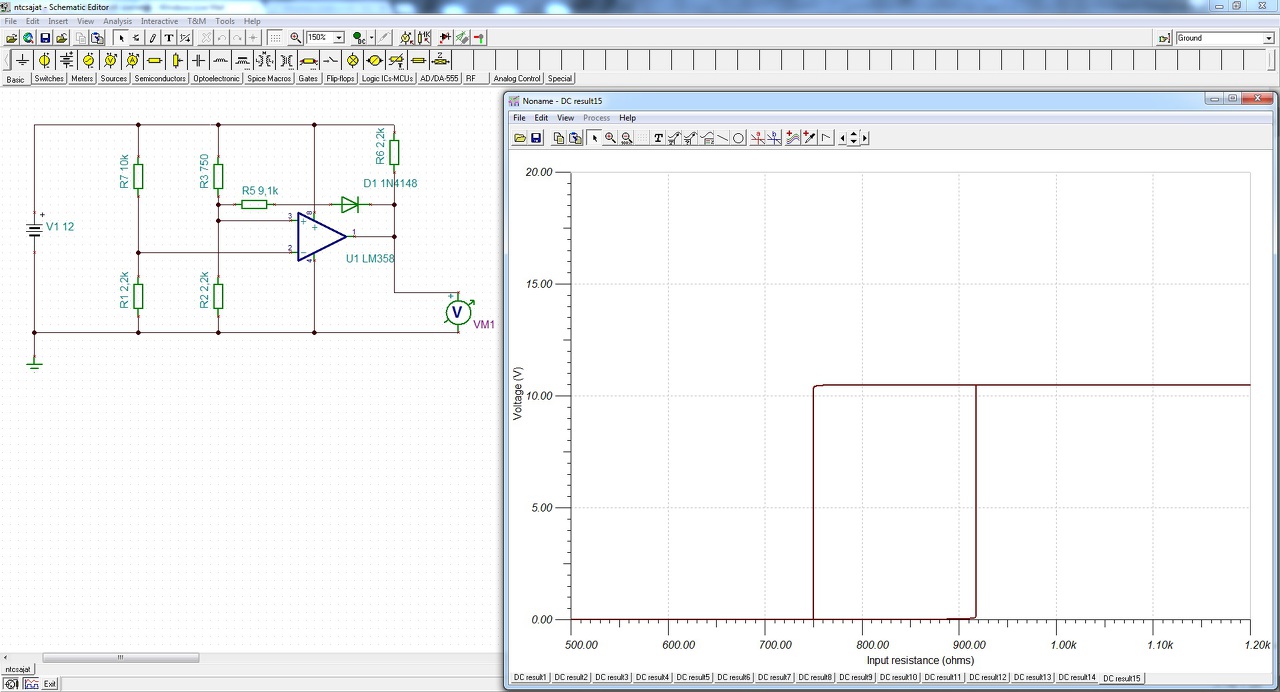Open the zoom level 150% dropdown

click(x=339, y=38)
